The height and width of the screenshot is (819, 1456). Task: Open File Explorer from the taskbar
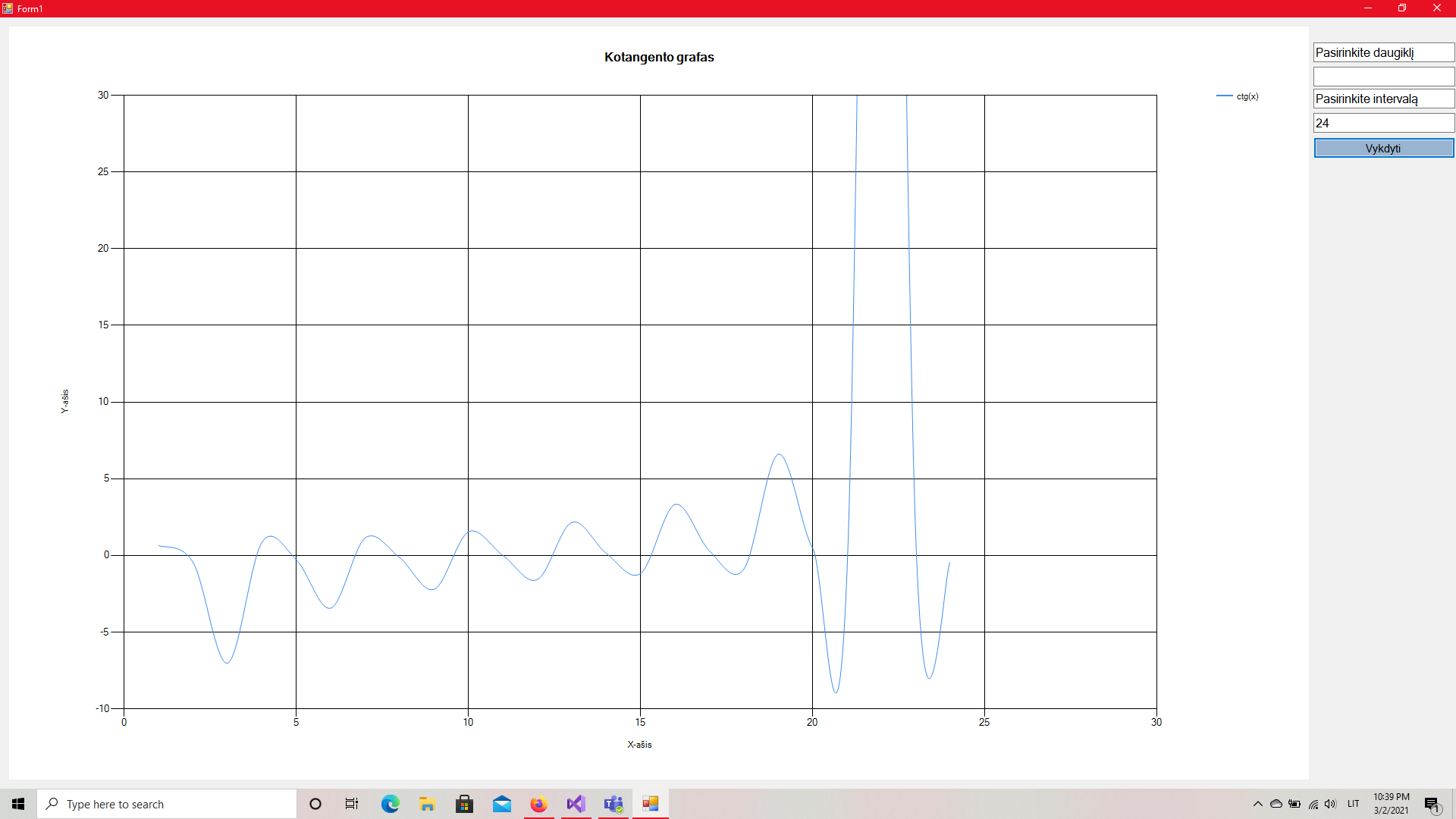[x=427, y=804]
